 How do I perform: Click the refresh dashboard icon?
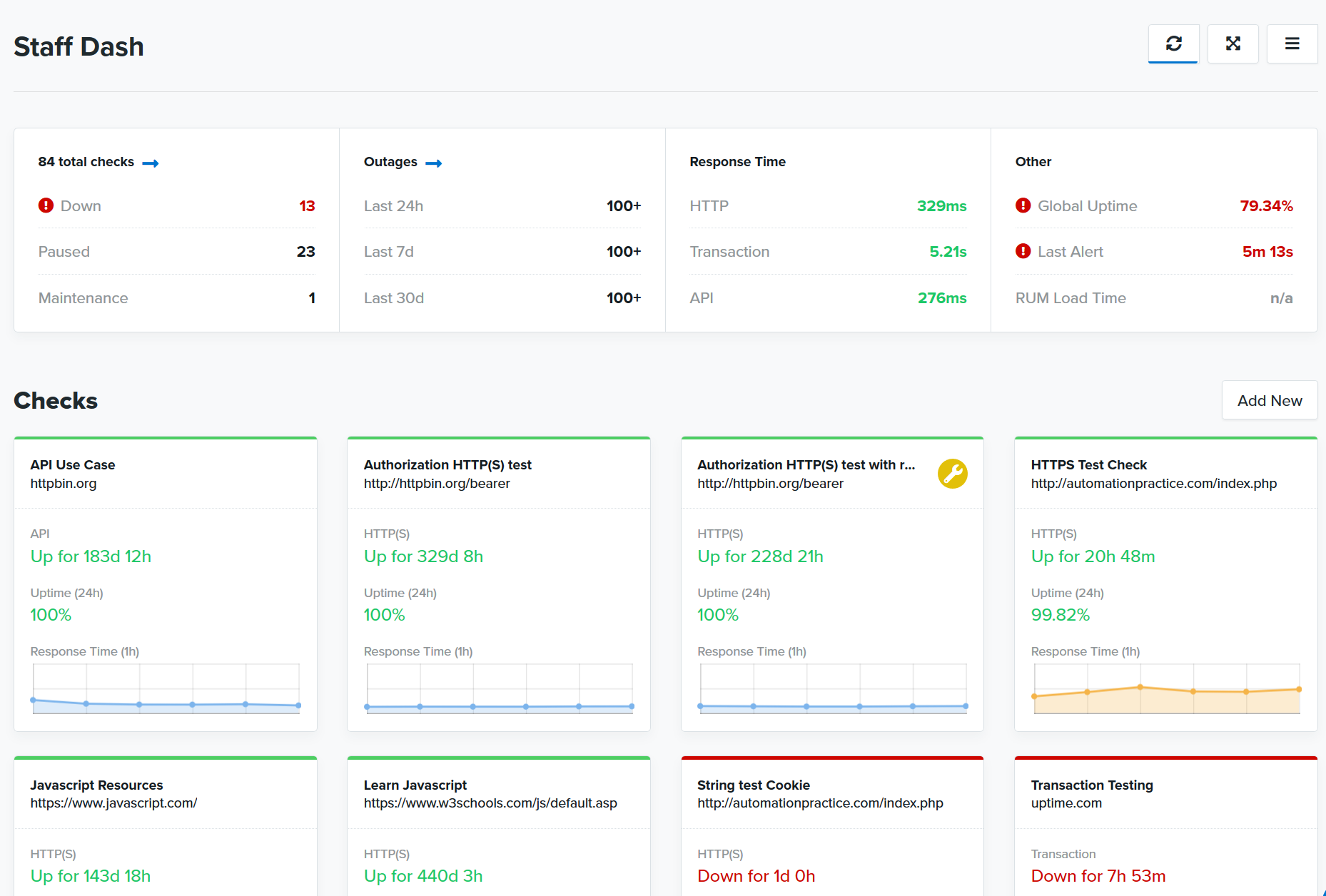coord(1173,44)
